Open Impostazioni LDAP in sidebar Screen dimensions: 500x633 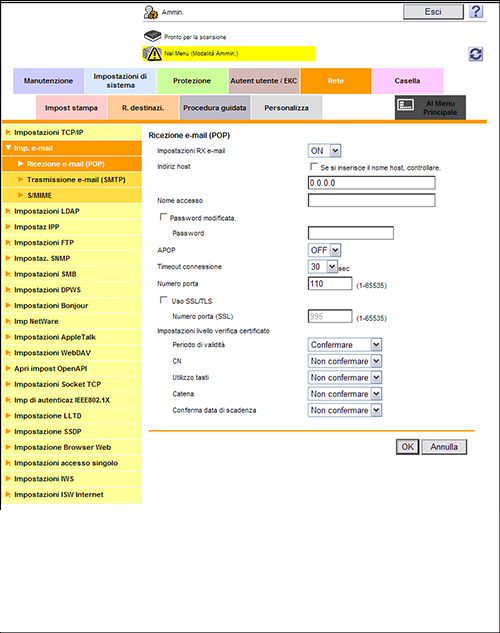[72, 211]
